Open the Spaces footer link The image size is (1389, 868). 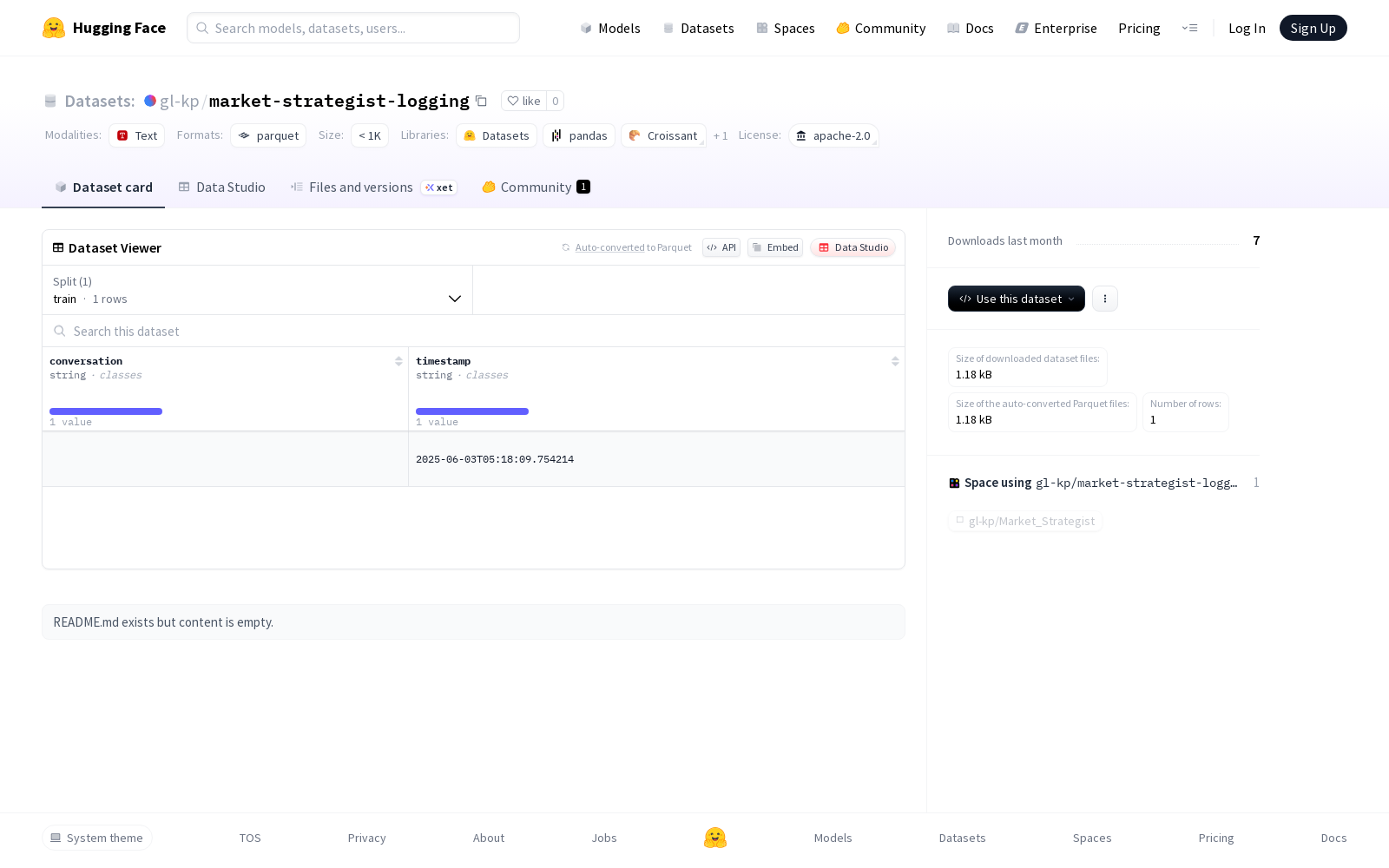(1092, 838)
